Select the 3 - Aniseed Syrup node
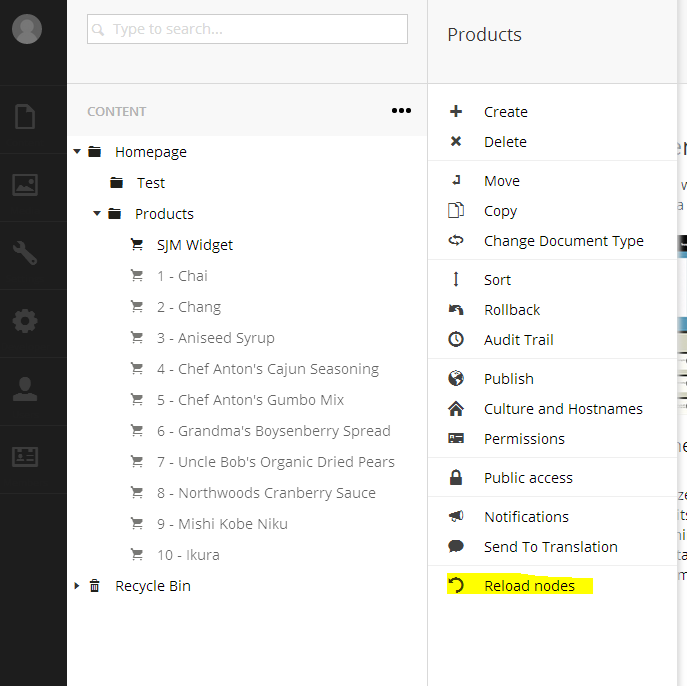 [216, 338]
